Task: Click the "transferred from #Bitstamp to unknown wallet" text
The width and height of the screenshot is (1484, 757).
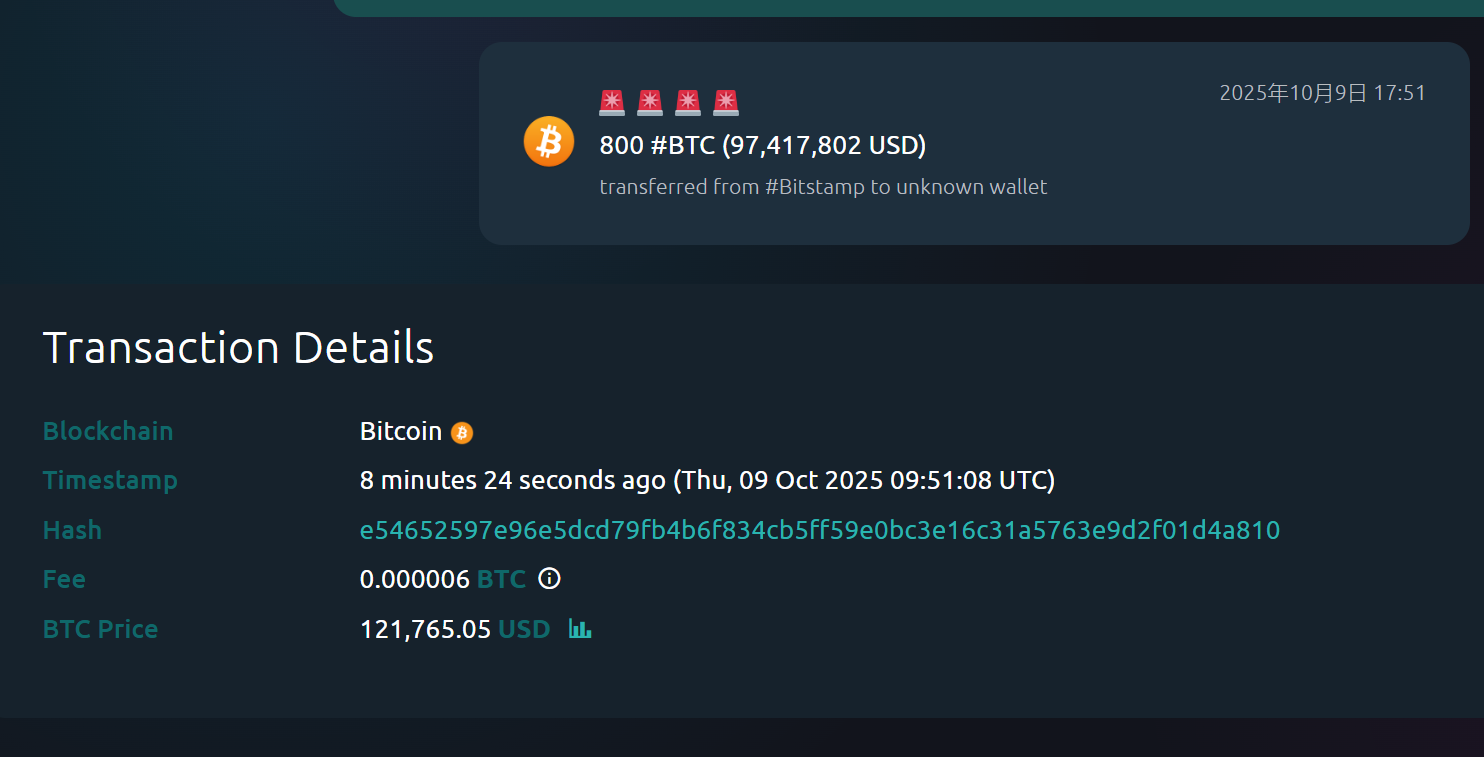Action: [823, 187]
